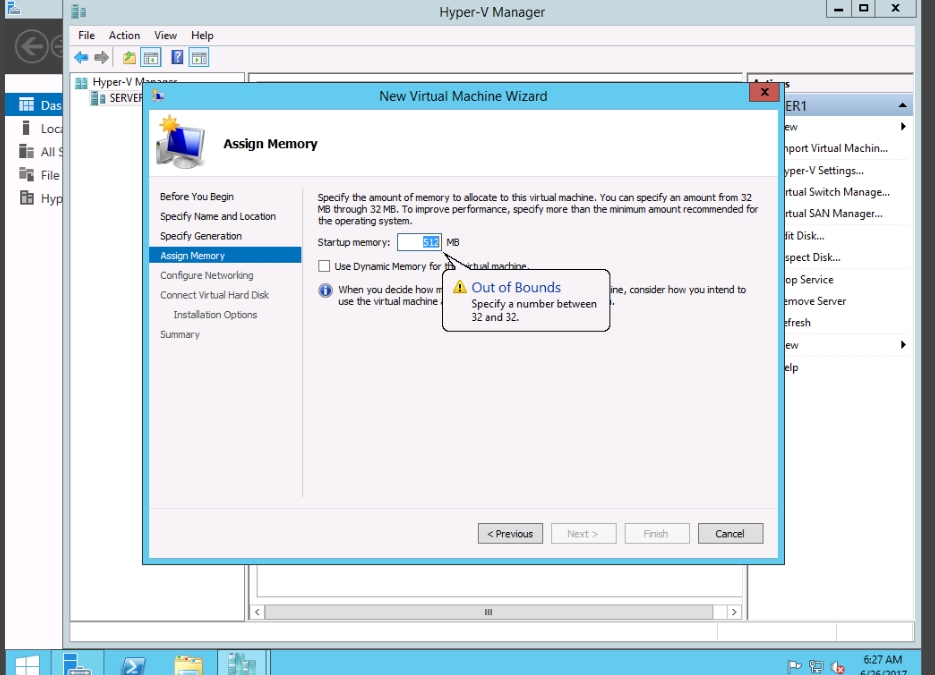Screen dimensions: 935x675
Task: Go to the Summary step
Action: click(179, 335)
